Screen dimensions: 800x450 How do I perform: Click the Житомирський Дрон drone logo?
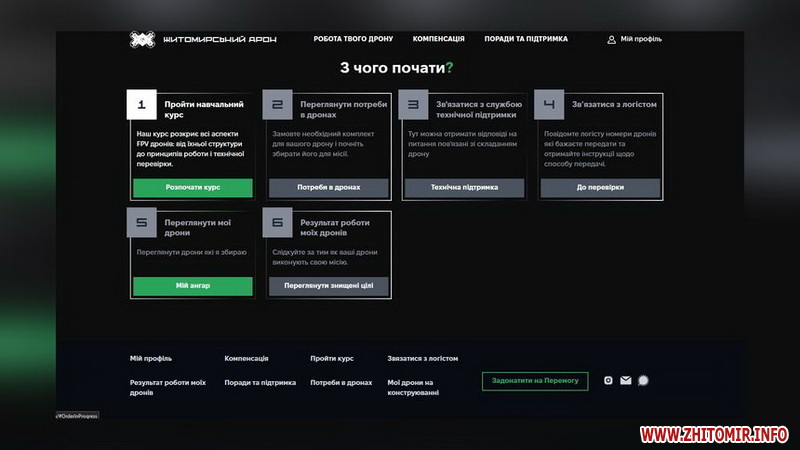pos(142,39)
